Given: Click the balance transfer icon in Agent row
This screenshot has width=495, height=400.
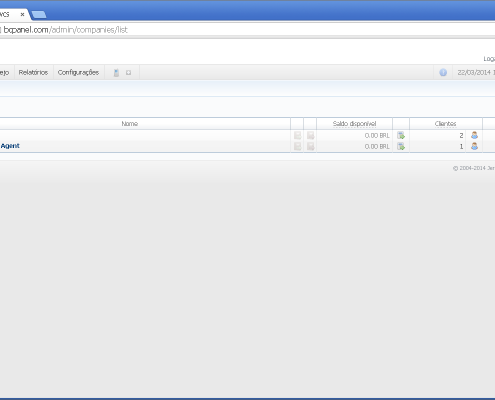Looking at the screenshot, I should click(401, 146).
